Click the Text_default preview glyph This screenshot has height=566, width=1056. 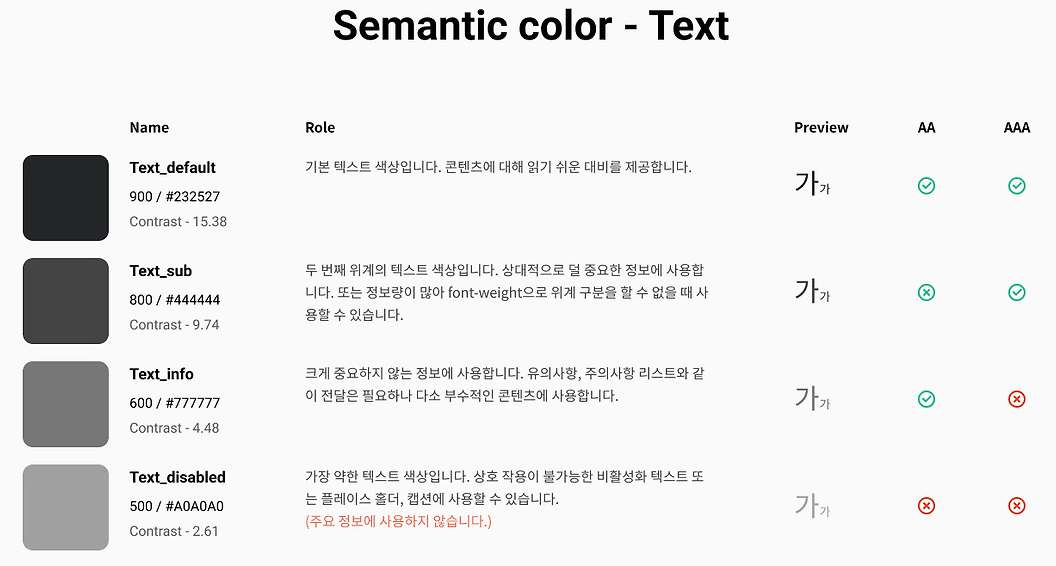(x=811, y=184)
